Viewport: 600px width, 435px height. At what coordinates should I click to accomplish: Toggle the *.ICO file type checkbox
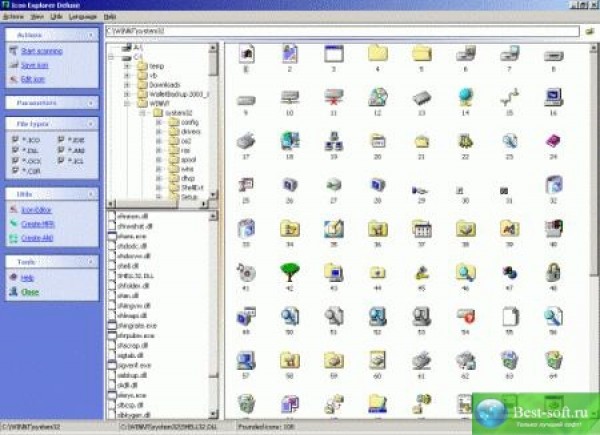tap(16, 140)
